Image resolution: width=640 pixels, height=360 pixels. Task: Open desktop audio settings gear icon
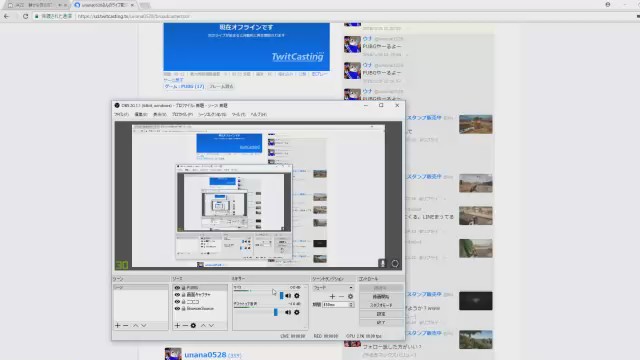pyautogui.click(x=297, y=312)
